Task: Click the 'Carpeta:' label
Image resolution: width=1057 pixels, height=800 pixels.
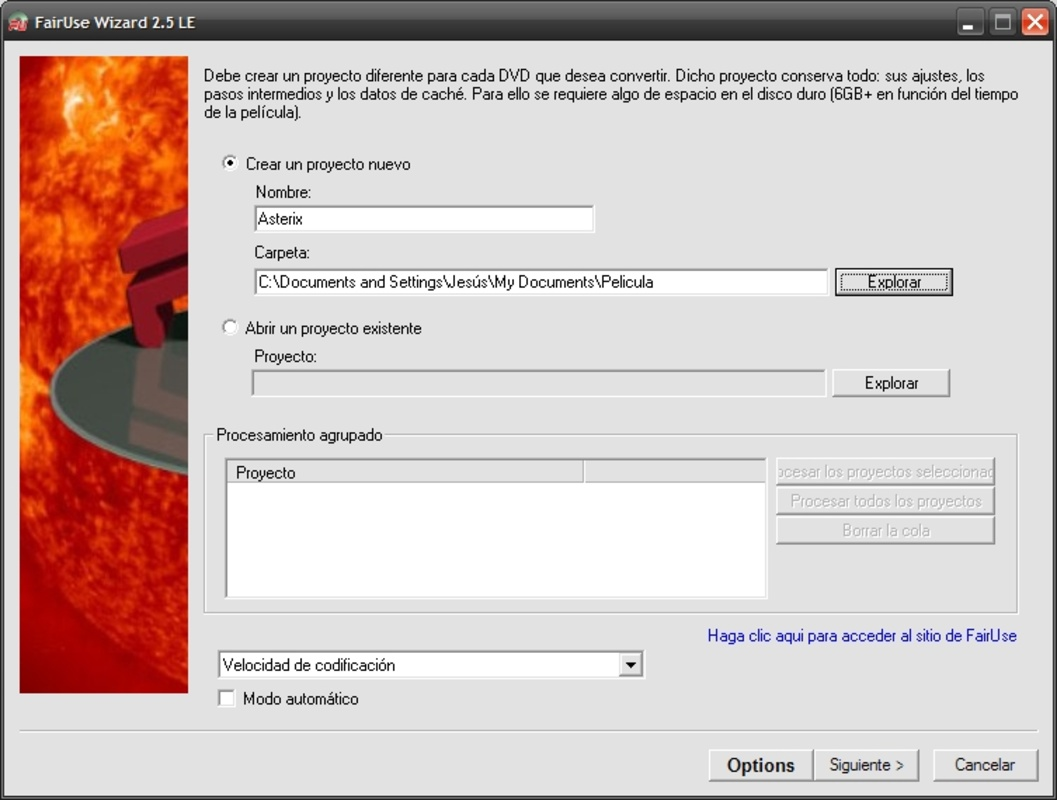Action: (282, 253)
